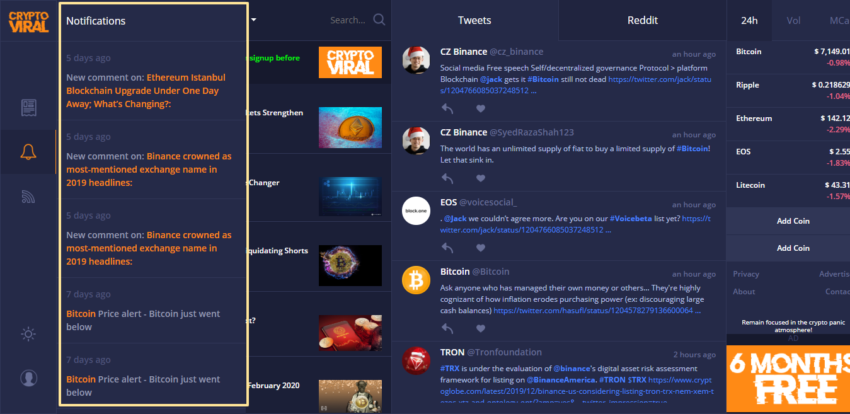Select the 24h price tab
The image size is (850, 414).
coord(749,21)
